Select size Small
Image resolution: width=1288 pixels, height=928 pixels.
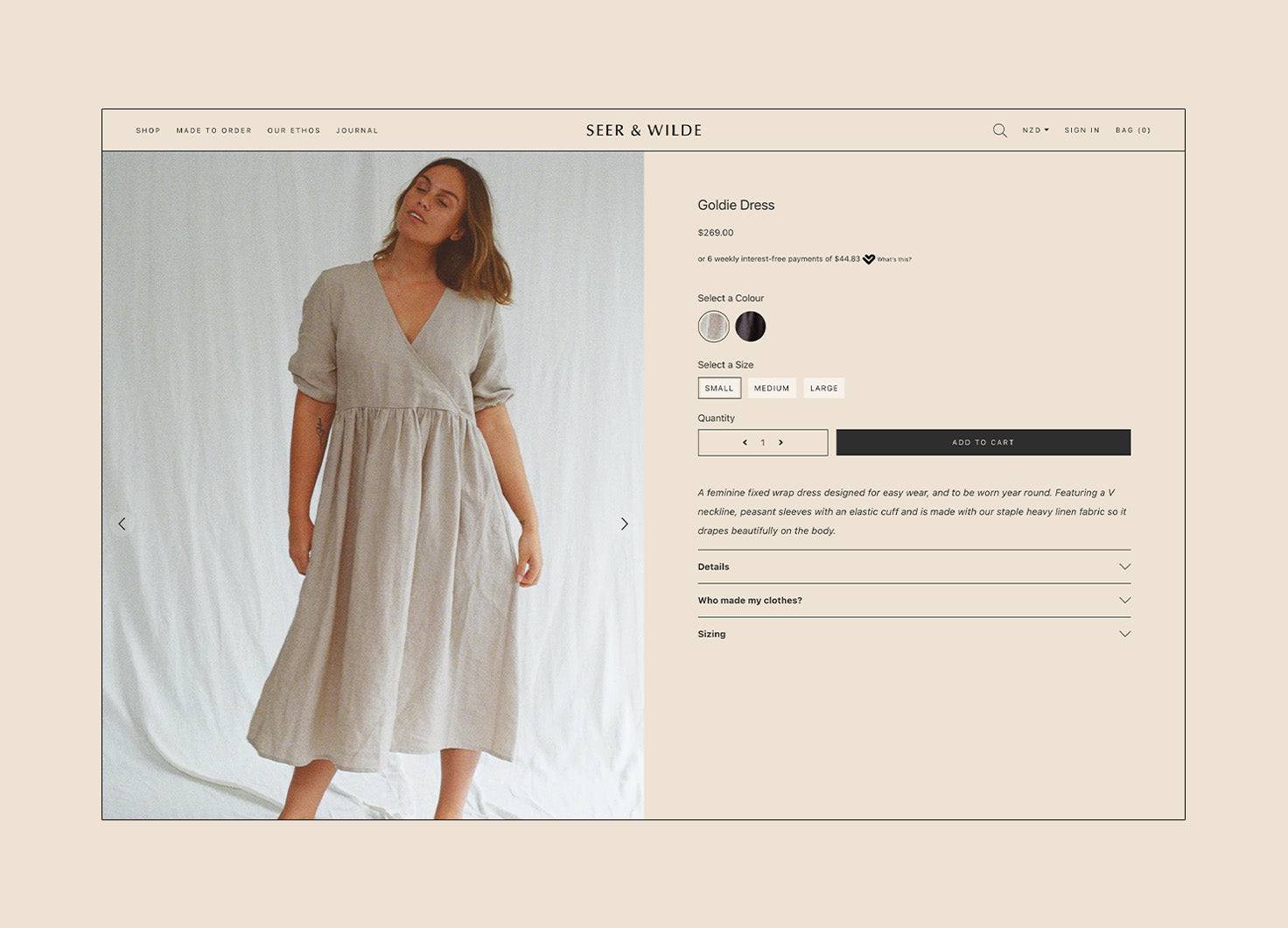pos(719,388)
